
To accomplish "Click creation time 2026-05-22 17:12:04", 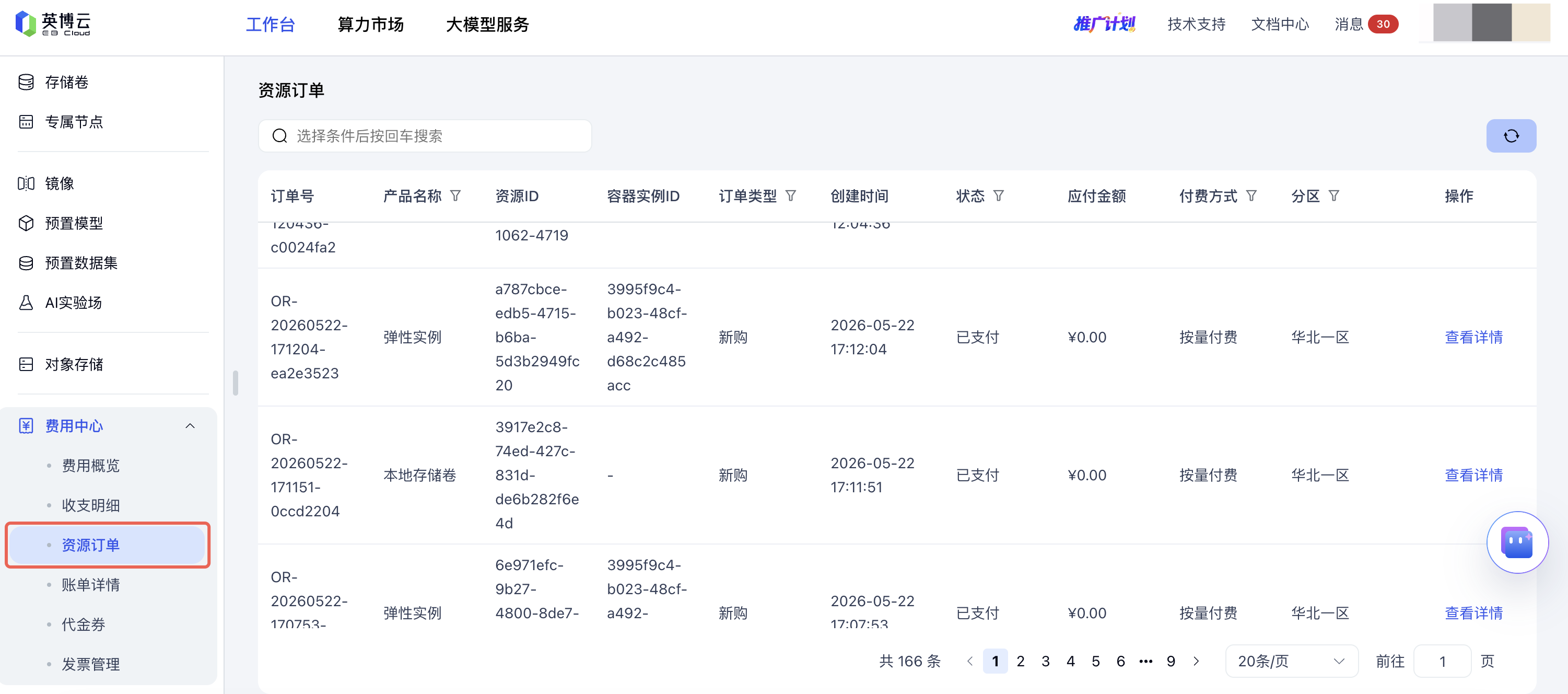I will pos(872,337).
